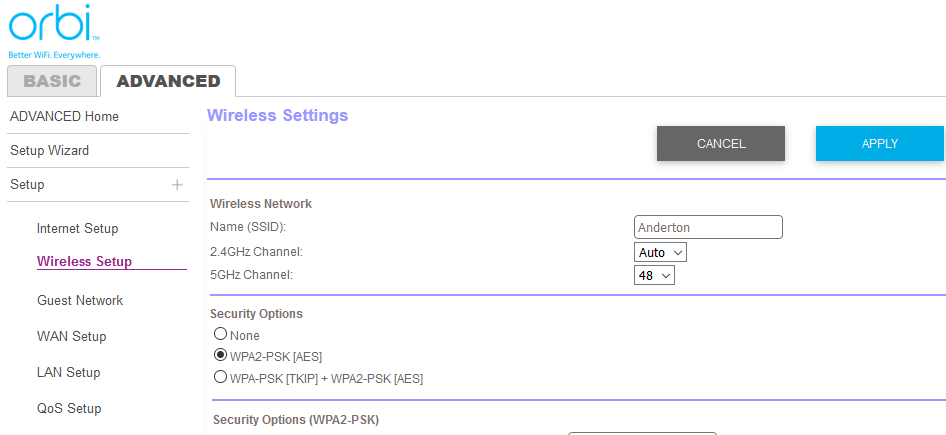Select None security option

(221, 334)
